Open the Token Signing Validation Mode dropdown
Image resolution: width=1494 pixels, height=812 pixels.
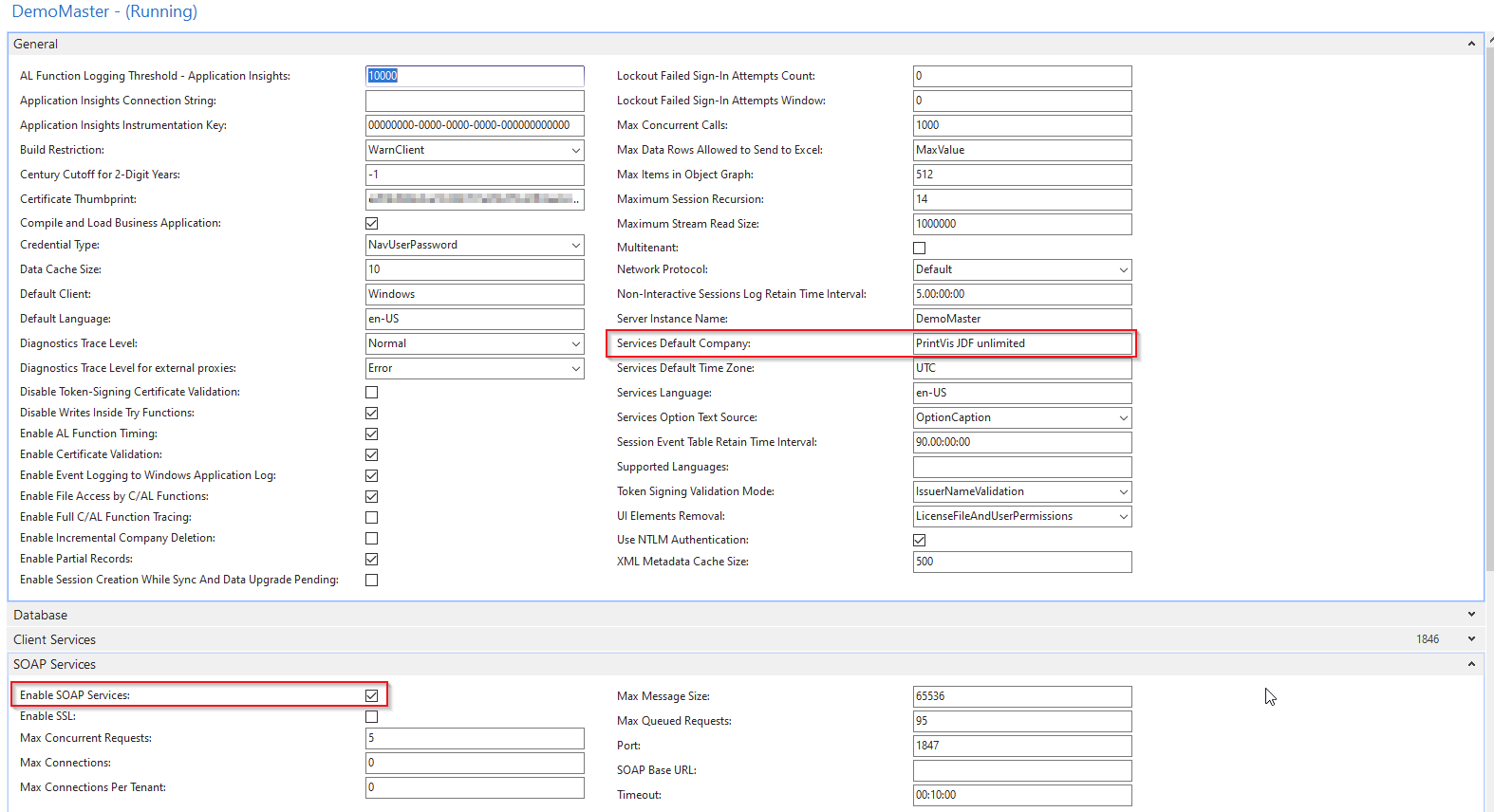(1123, 491)
